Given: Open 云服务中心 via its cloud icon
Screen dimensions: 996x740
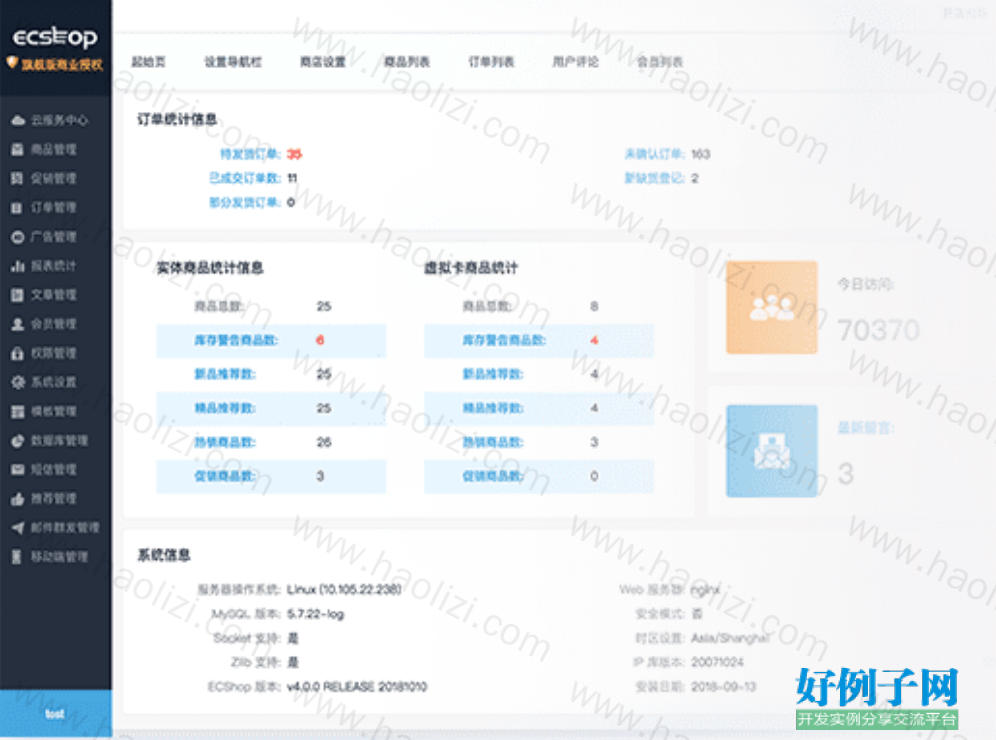Looking at the screenshot, I should [18, 120].
